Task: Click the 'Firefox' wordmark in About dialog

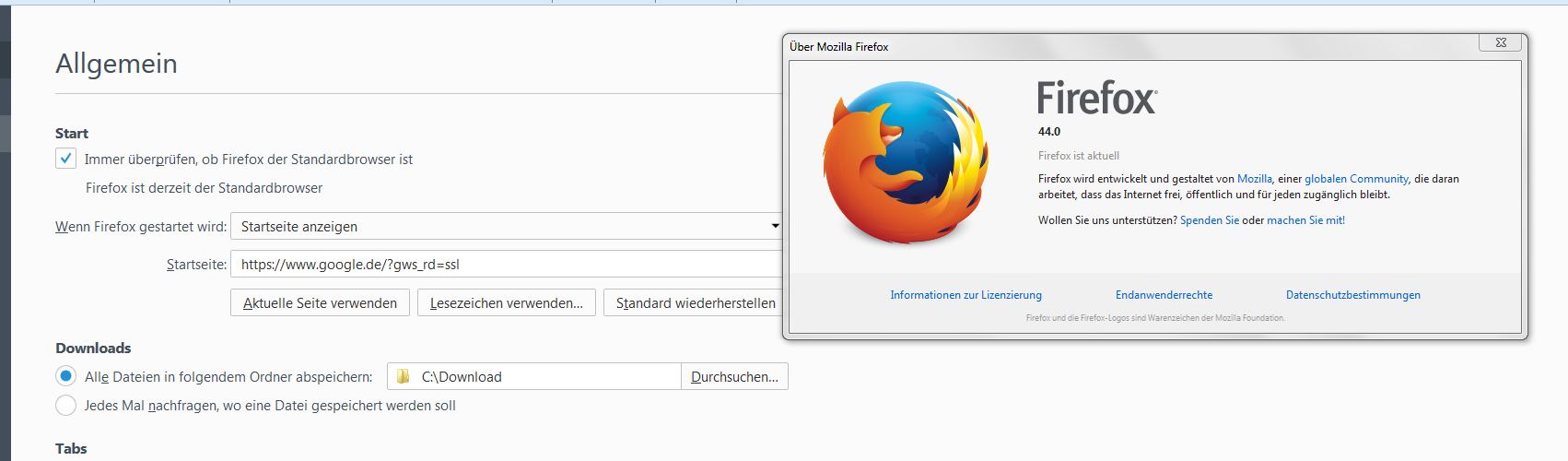Action: [x=1097, y=98]
